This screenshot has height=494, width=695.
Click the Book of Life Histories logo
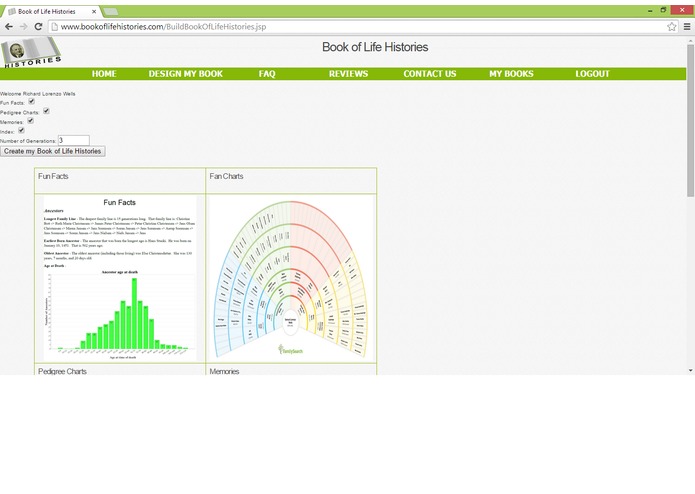(31, 53)
